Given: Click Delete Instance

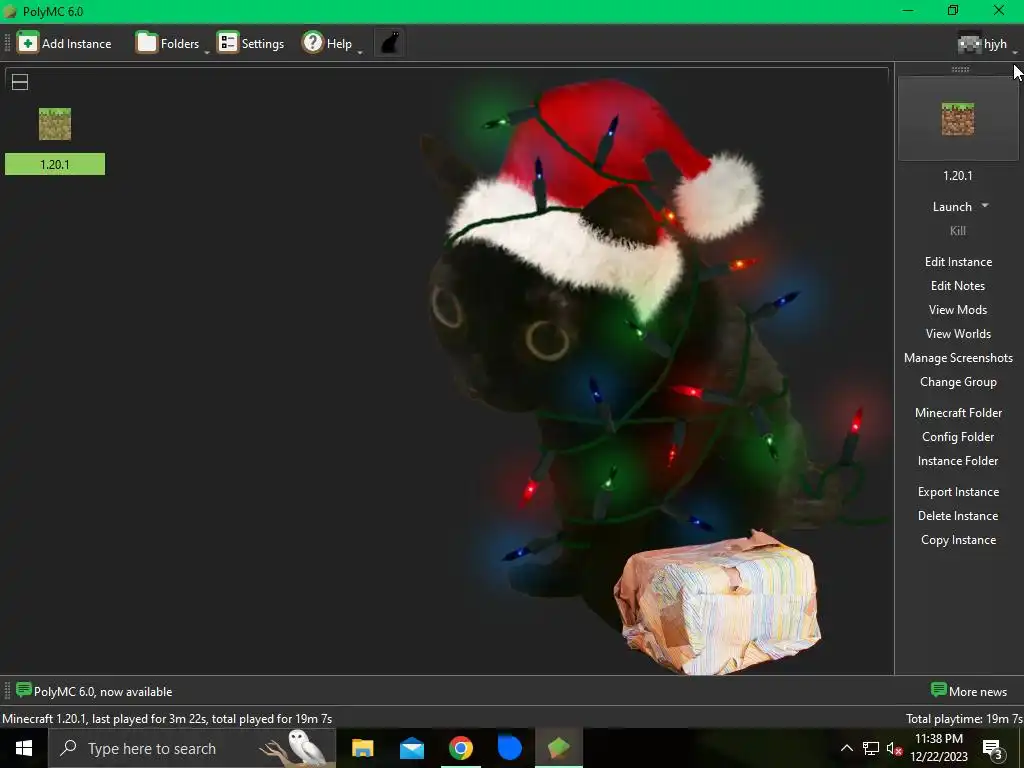Looking at the screenshot, I should [958, 516].
